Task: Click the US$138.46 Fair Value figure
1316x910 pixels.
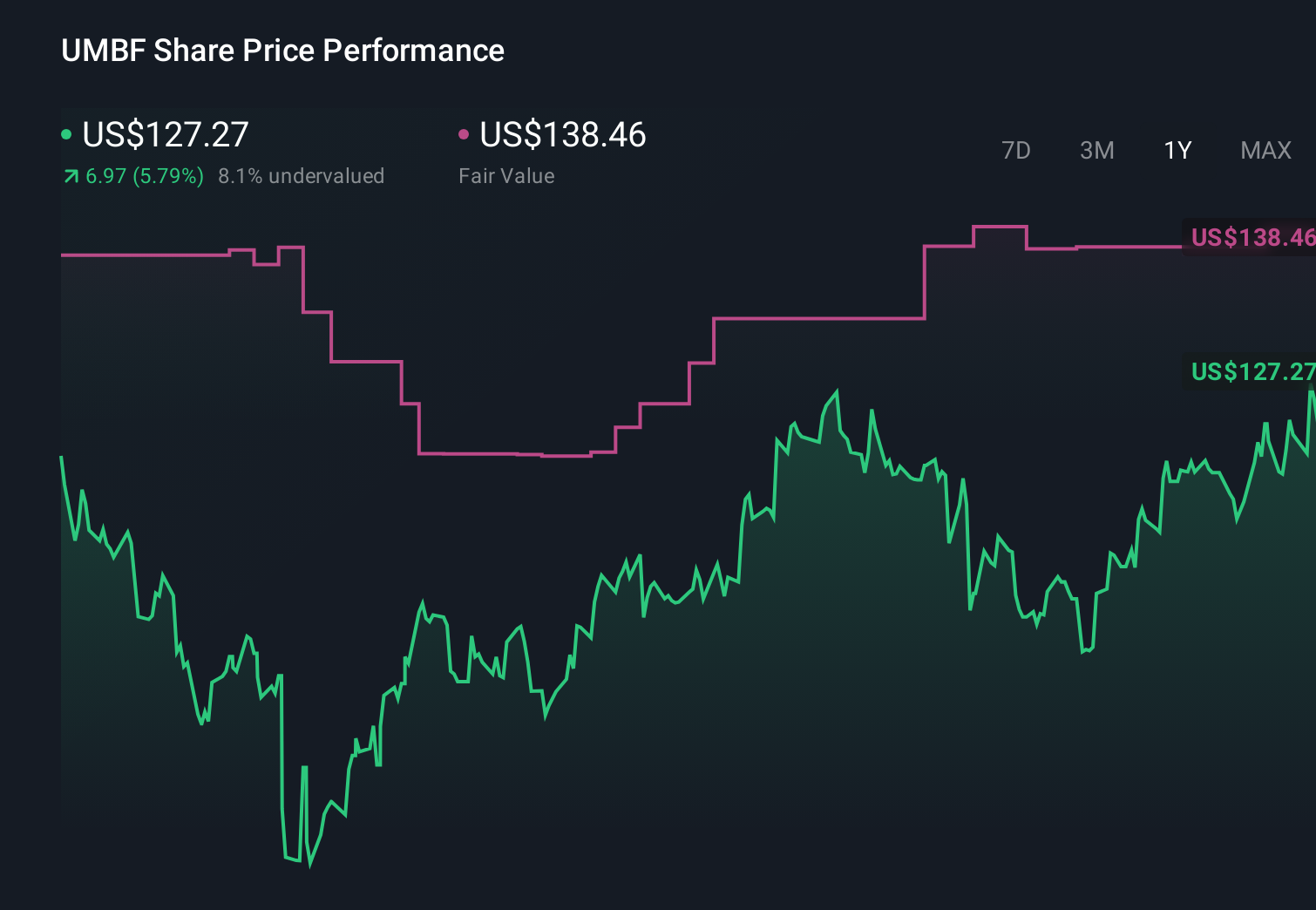Action: (x=563, y=135)
